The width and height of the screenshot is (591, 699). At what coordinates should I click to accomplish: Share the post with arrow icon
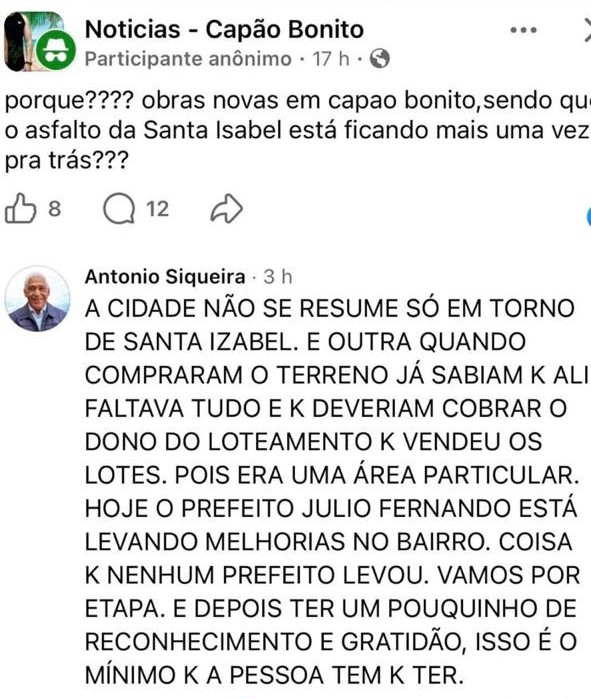[226, 208]
